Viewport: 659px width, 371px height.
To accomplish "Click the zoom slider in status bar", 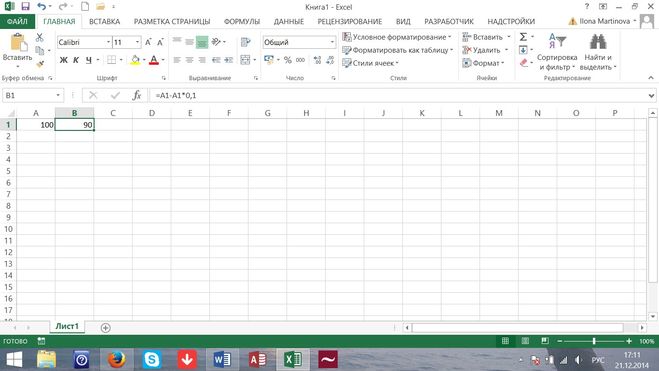I will click(594, 341).
